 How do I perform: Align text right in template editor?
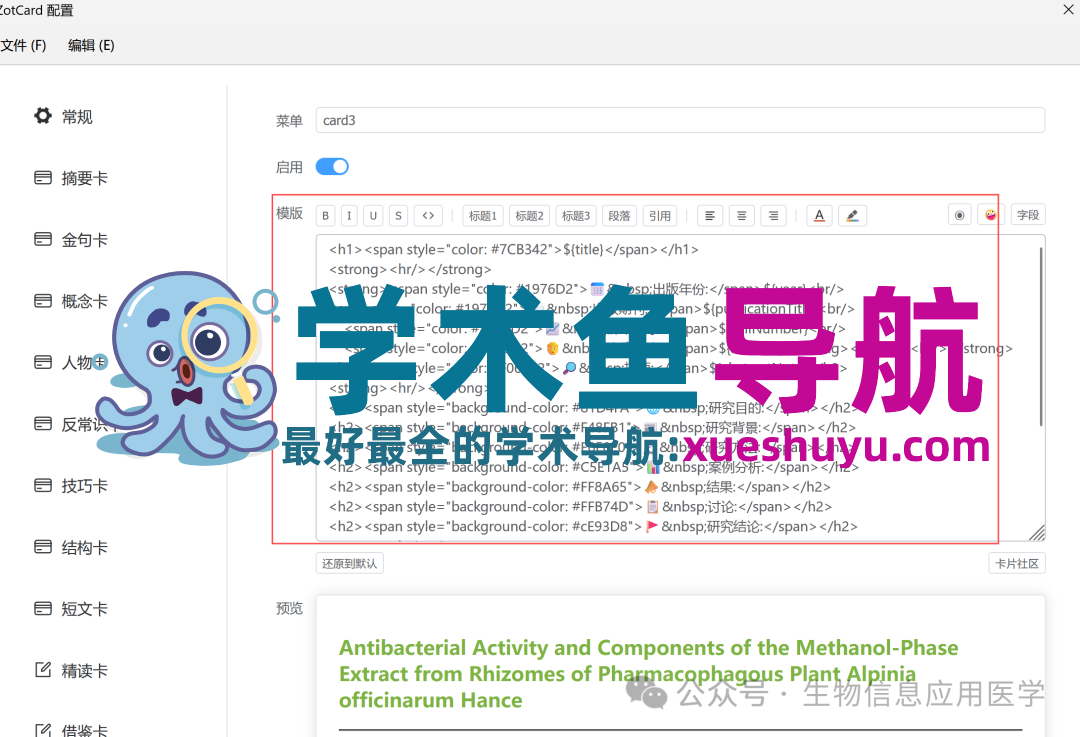click(x=773, y=216)
